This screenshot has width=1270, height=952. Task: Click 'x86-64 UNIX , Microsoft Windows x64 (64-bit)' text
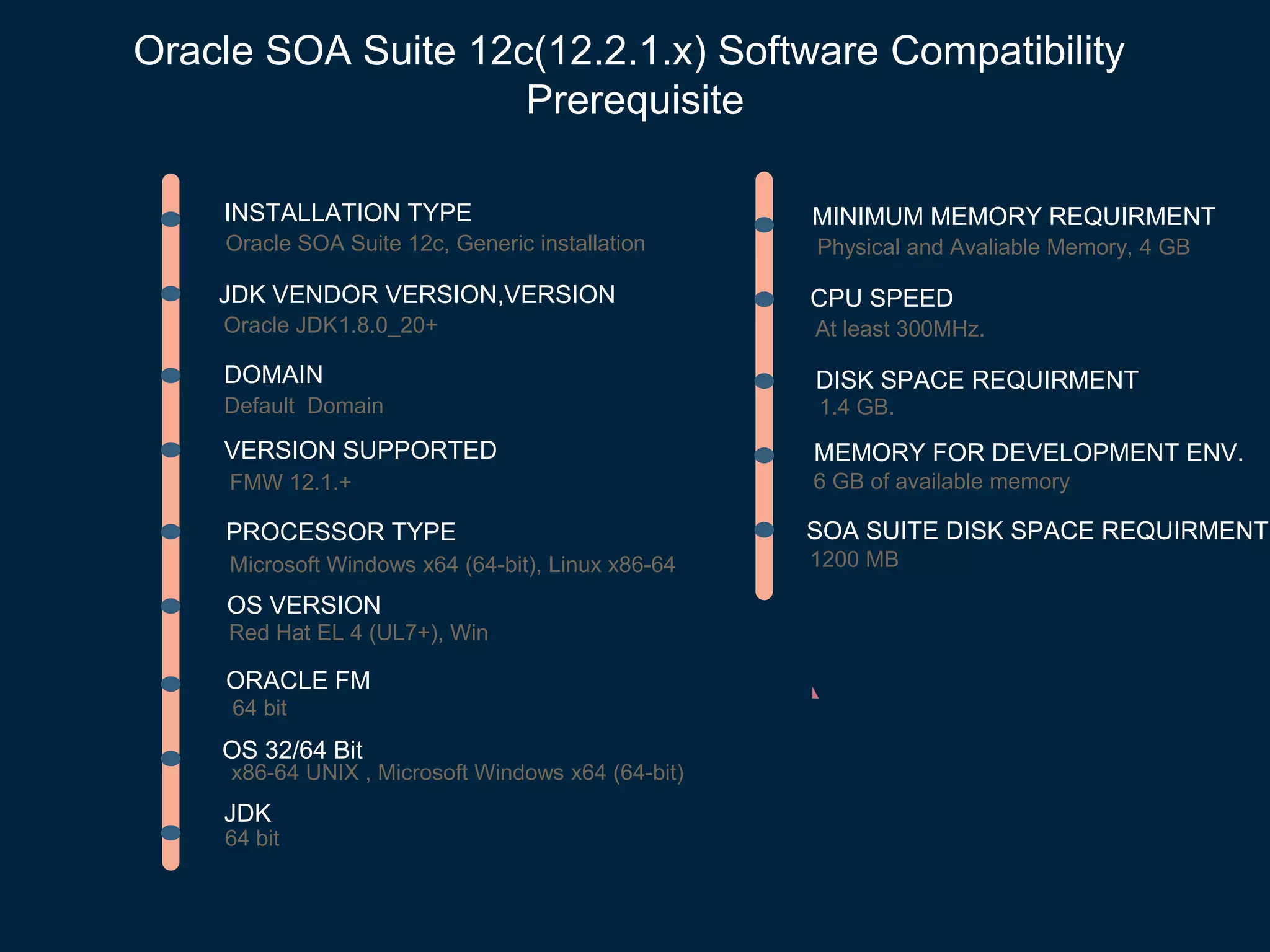click(x=458, y=773)
